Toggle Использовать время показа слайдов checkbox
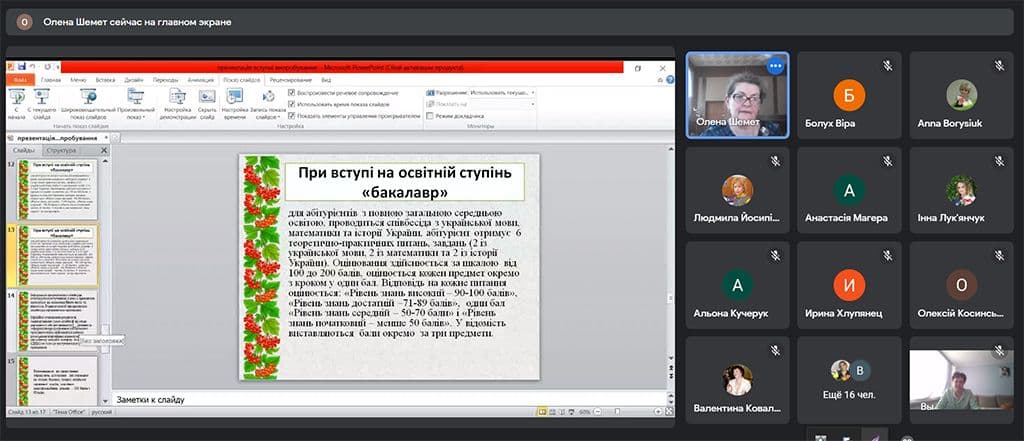Viewport: 1024px width, 441px height. pos(291,104)
